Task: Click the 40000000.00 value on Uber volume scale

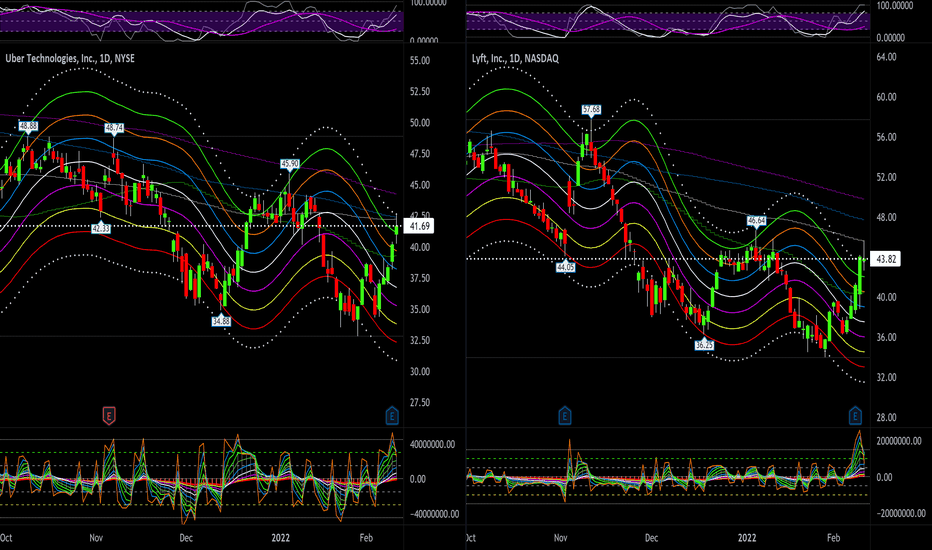Action: coord(432,444)
